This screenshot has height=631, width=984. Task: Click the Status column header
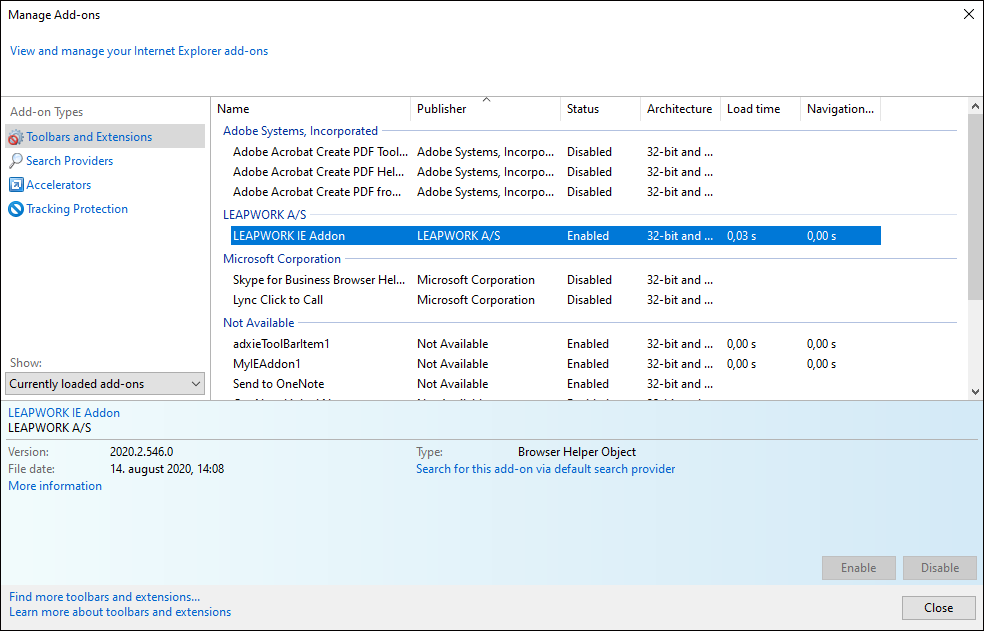coord(599,109)
